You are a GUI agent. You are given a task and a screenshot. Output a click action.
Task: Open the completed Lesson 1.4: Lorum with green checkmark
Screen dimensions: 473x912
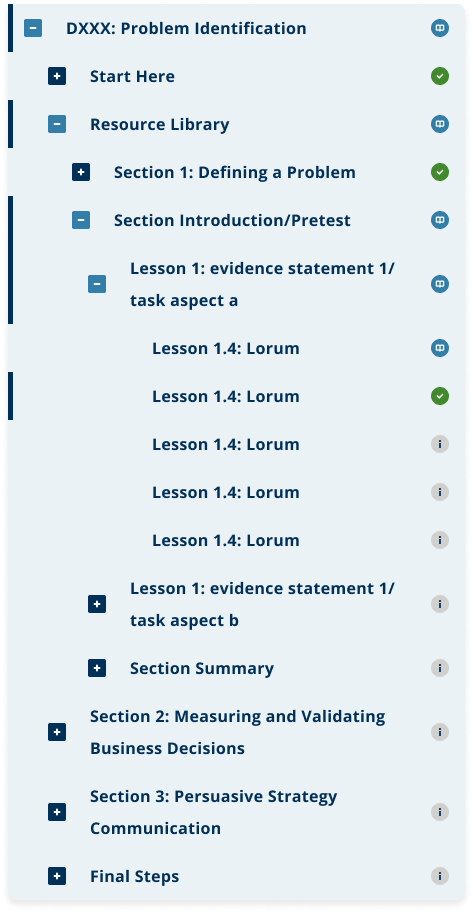(226, 396)
